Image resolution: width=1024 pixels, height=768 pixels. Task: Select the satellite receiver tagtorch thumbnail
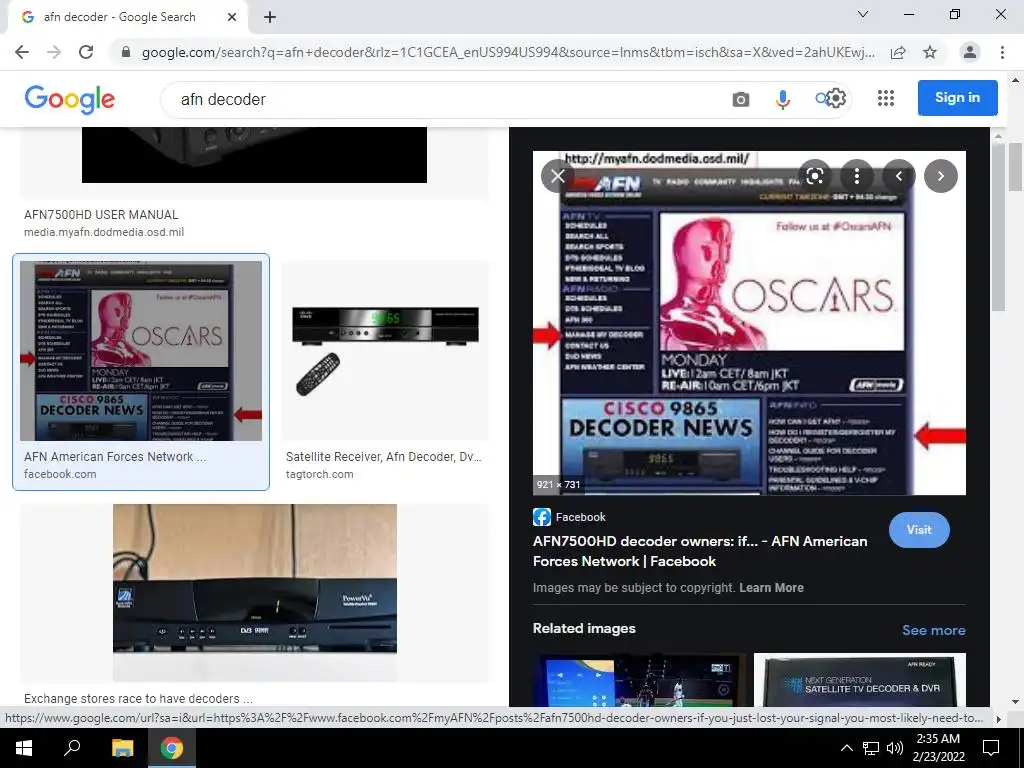coord(385,351)
